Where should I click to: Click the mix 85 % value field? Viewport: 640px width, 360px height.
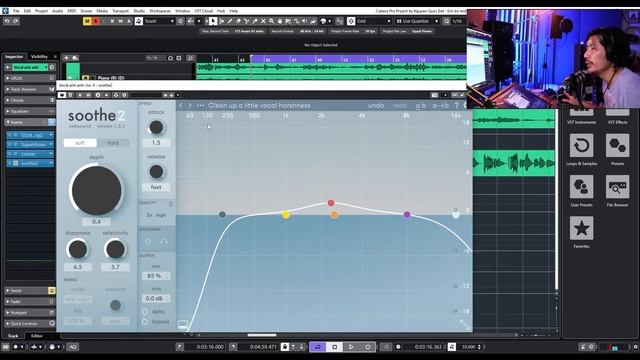click(156, 276)
